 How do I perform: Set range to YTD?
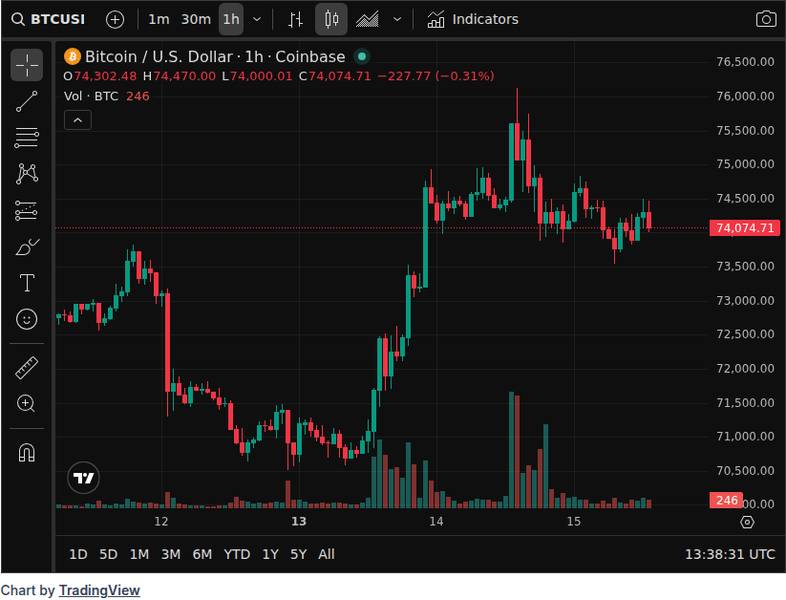click(x=237, y=554)
